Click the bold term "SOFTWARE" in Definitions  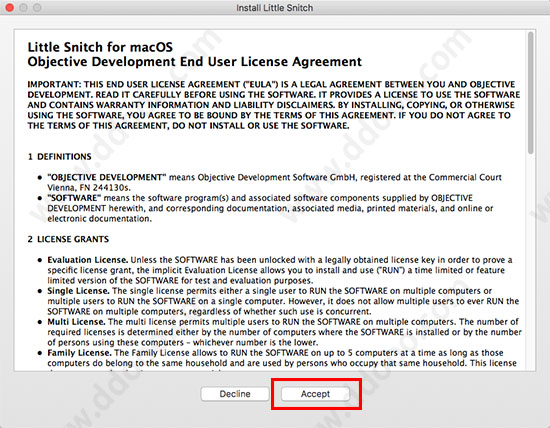coord(74,198)
